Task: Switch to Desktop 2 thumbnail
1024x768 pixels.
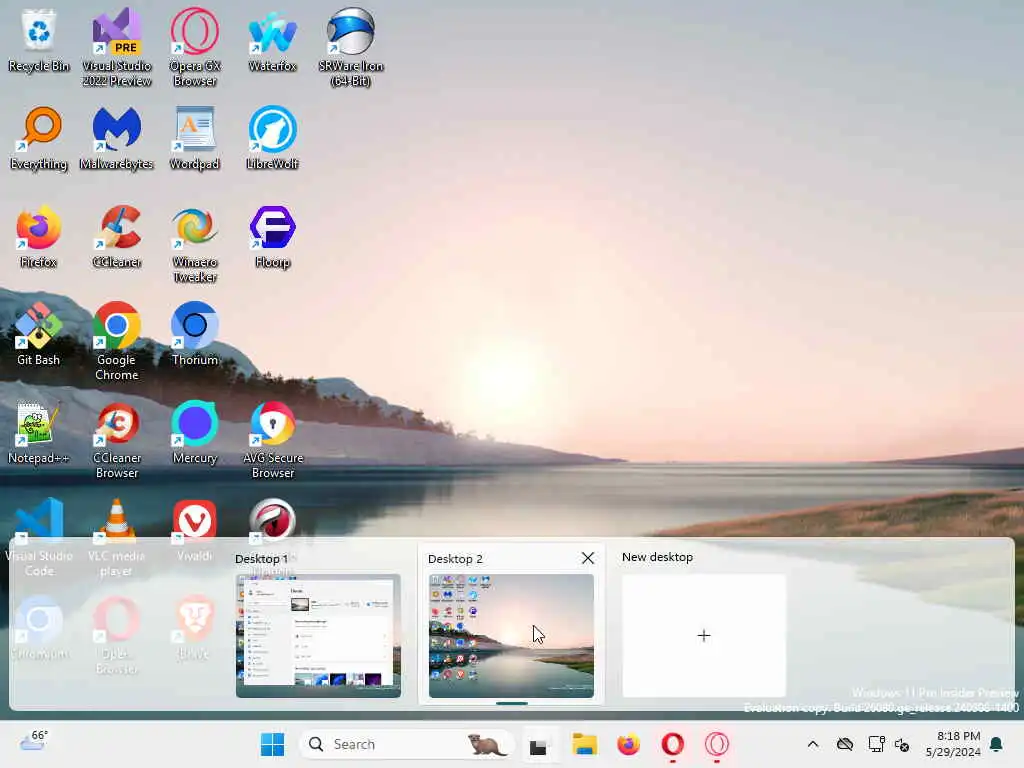Action: point(511,635)
